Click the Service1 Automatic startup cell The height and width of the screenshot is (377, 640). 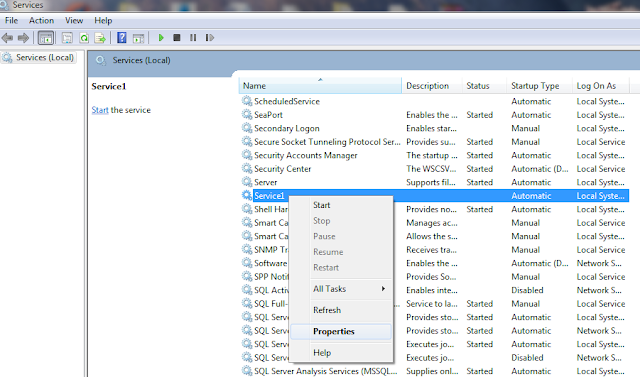tap(531, 195)
